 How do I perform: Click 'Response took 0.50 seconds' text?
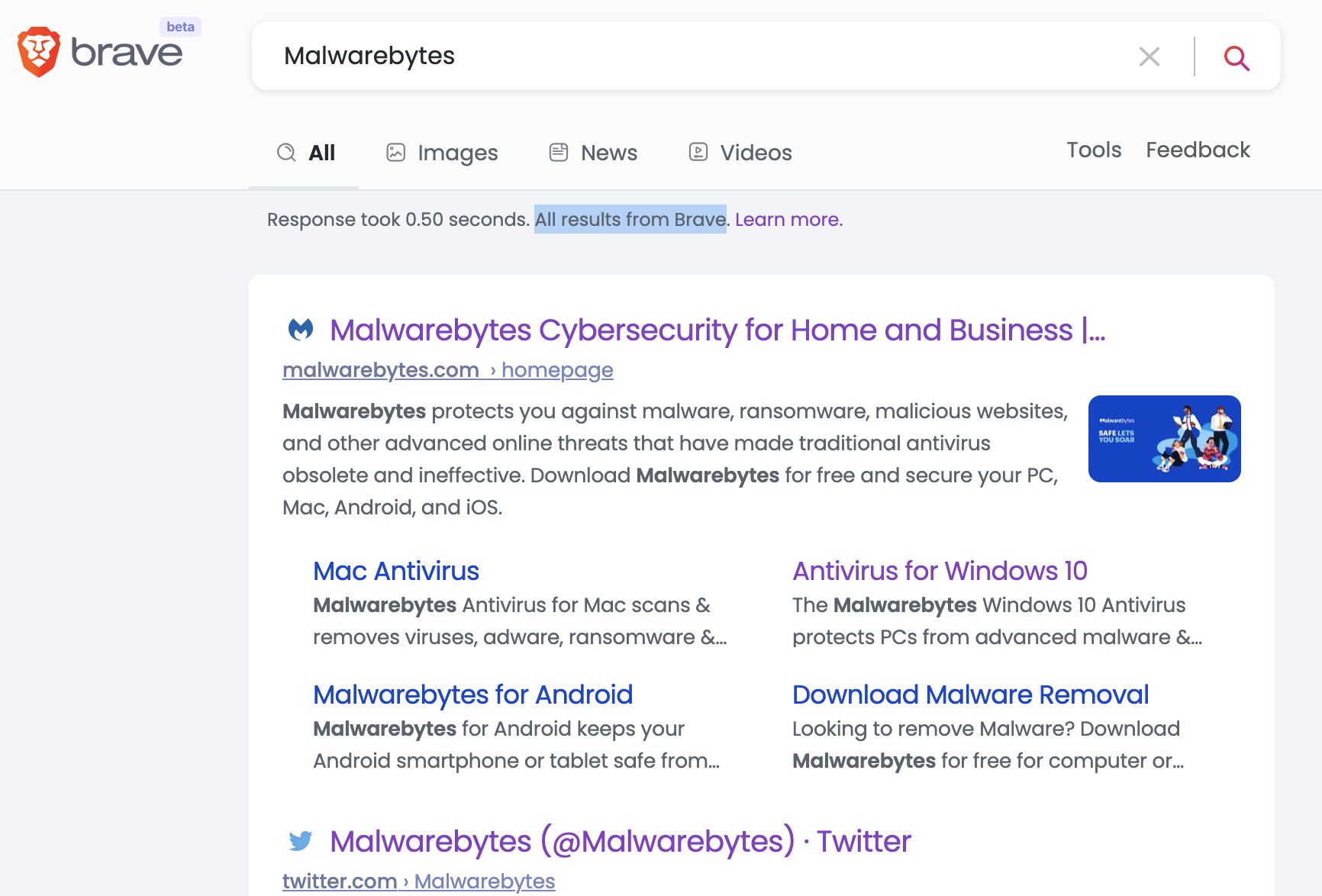click(398, 220)
